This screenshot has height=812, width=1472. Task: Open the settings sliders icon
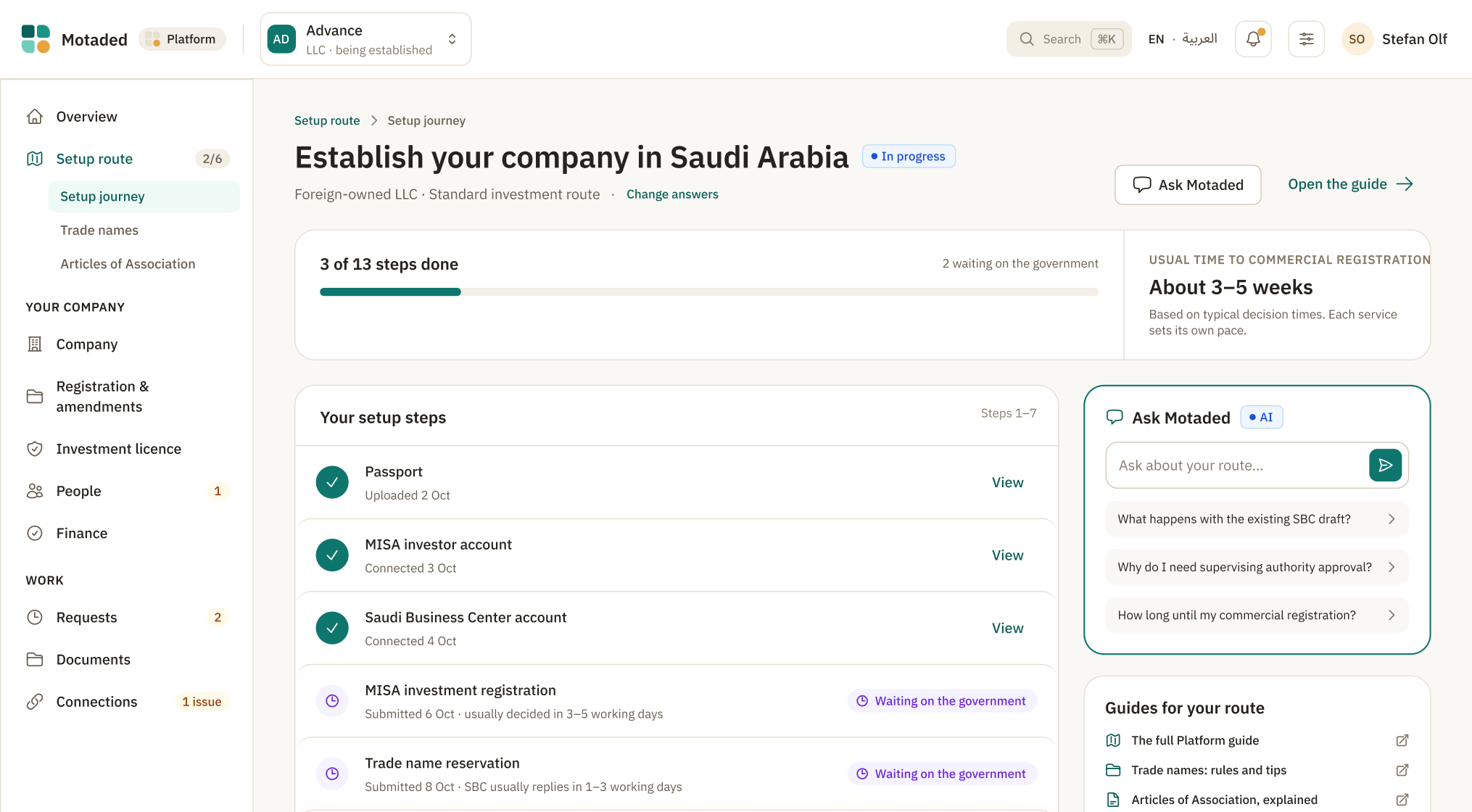click(1306, 39)
